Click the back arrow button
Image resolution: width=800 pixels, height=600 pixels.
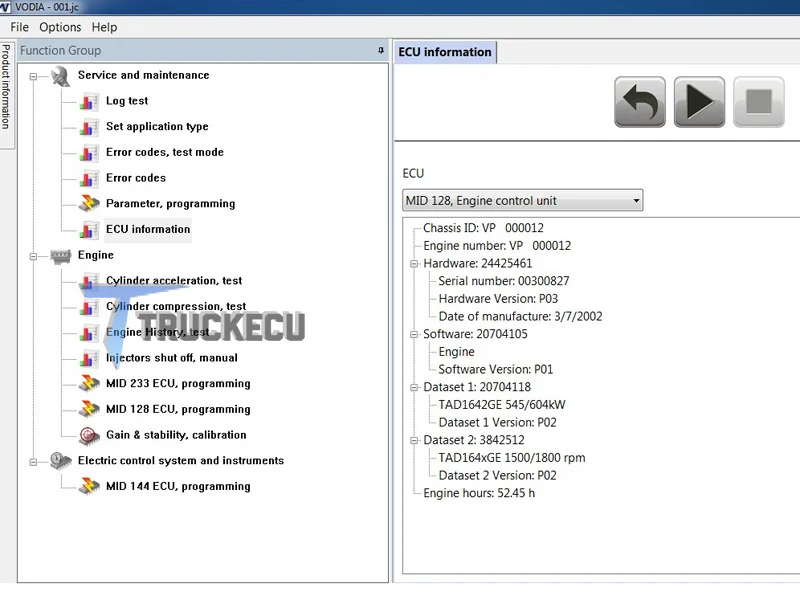(640, 102)
